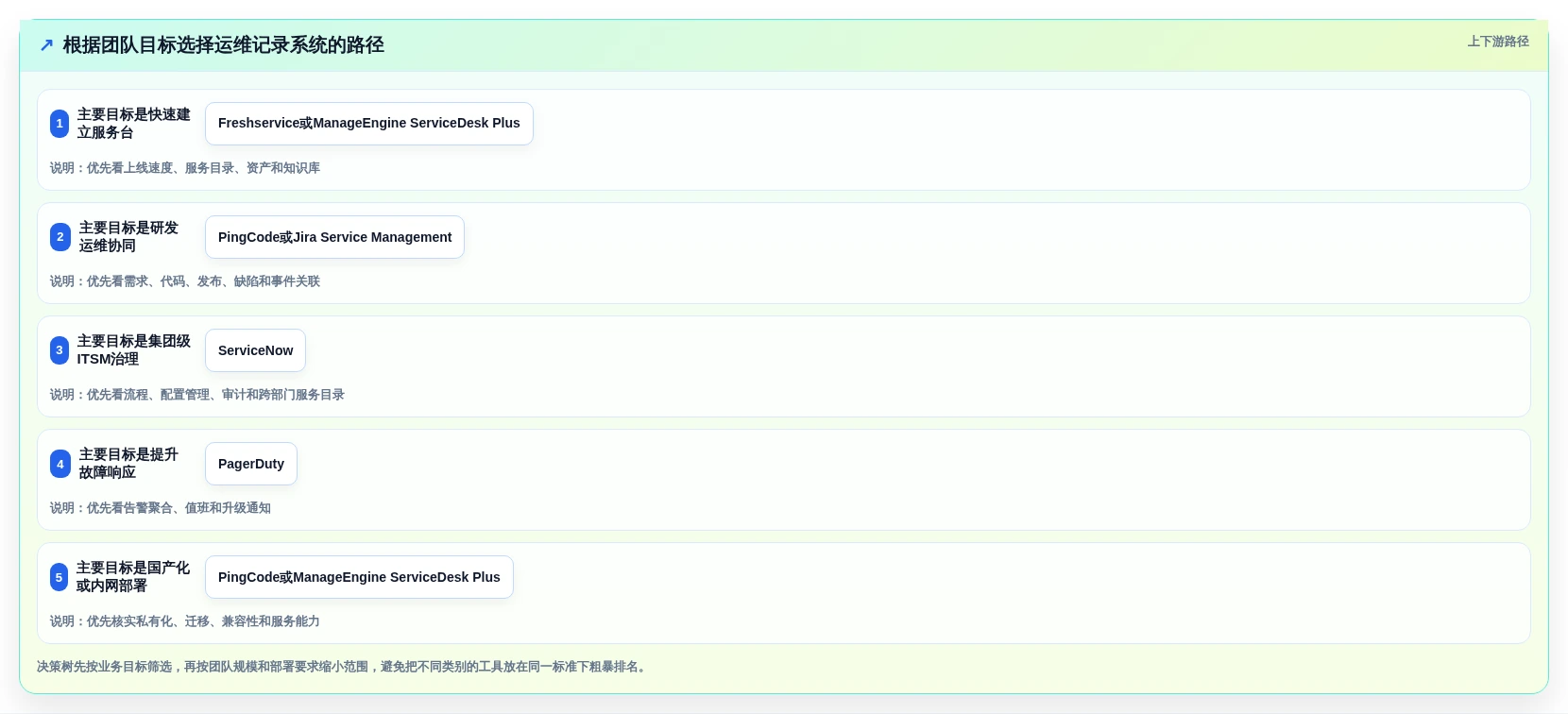Click the label 主要目标是提升故障响应
This screenshot has height=714, width=1568.
pos(128,464)
